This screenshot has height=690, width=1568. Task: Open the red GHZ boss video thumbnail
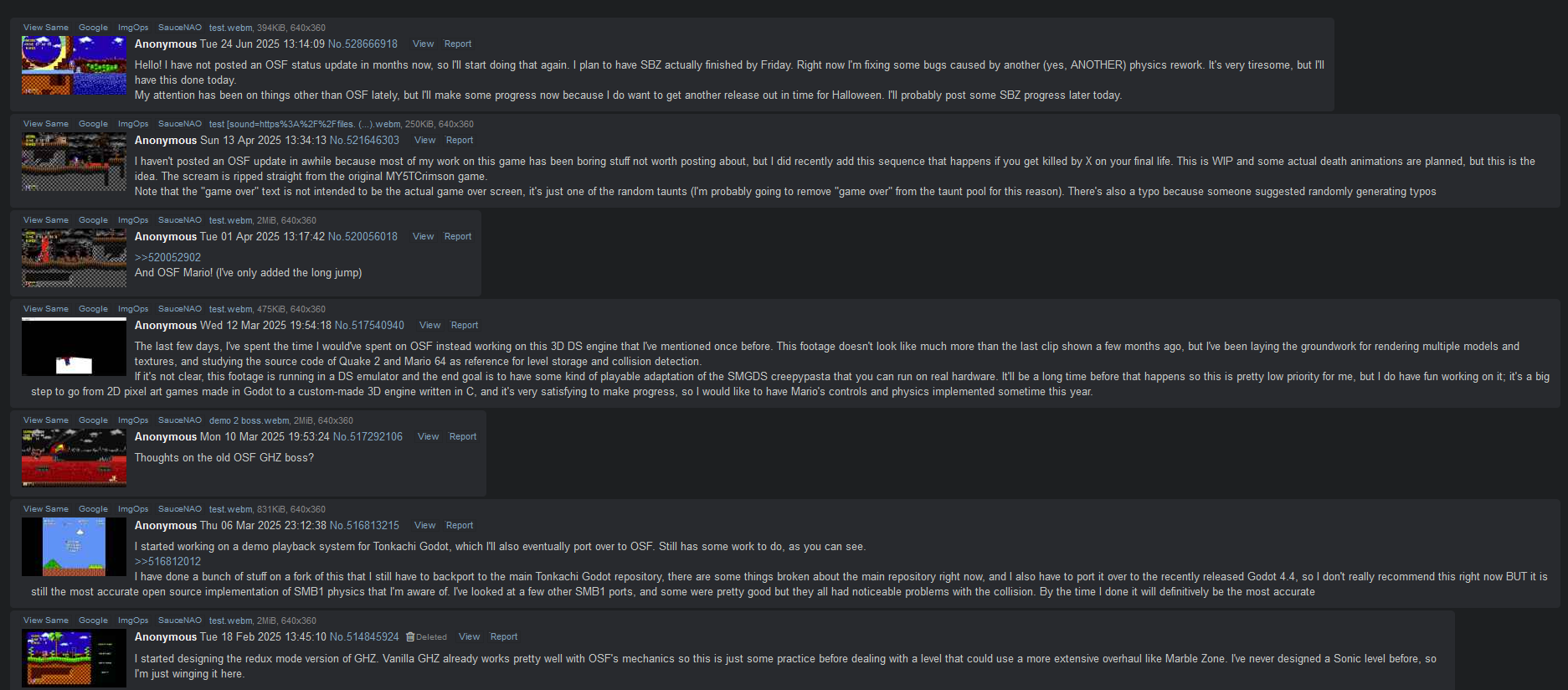point(74,458)
